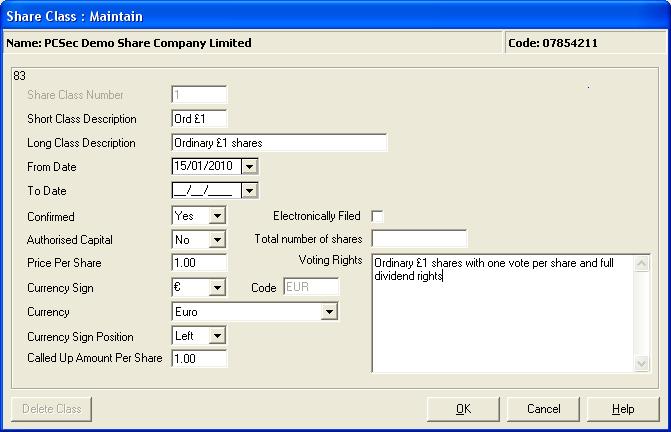This screenshot has height=432, width=671.
Task: Click the Long Class Description field
Action: (279, 143)
